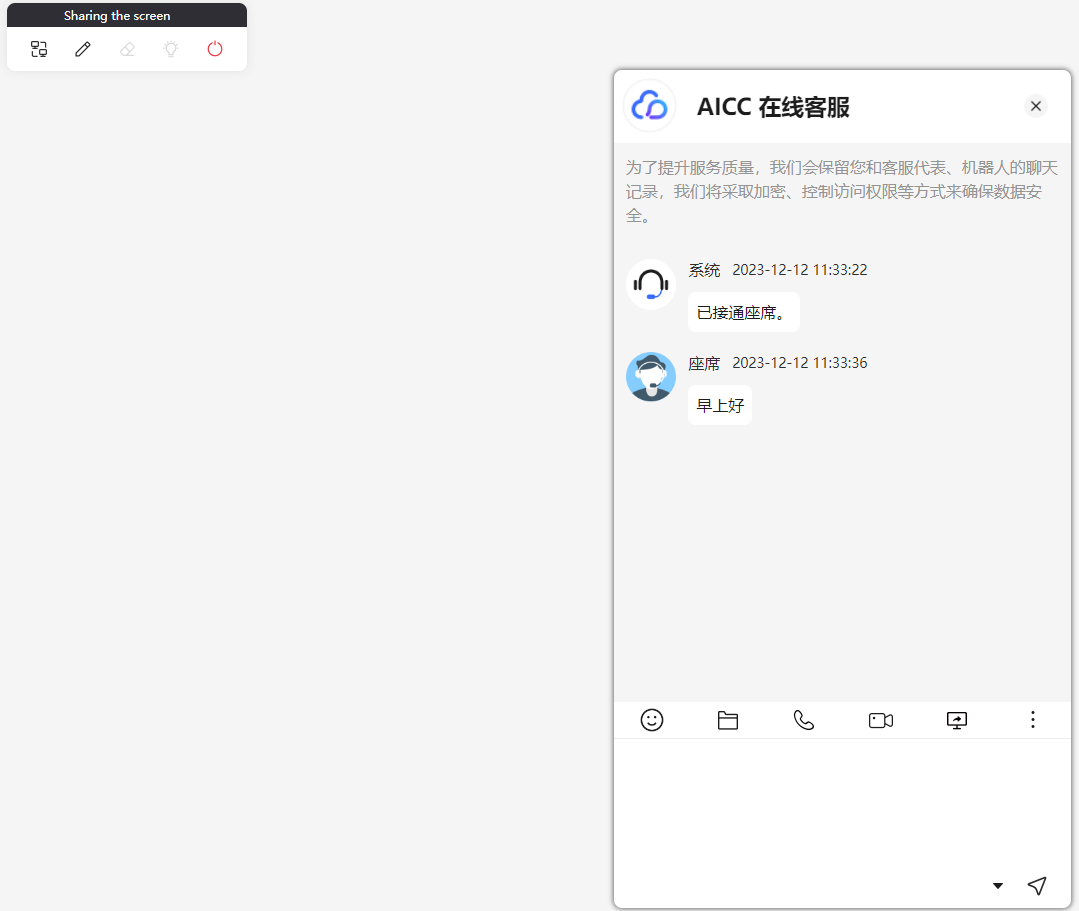The image size is (1079, 911).
Task: Send message with paper plane icon
Action: (1037, 886)
